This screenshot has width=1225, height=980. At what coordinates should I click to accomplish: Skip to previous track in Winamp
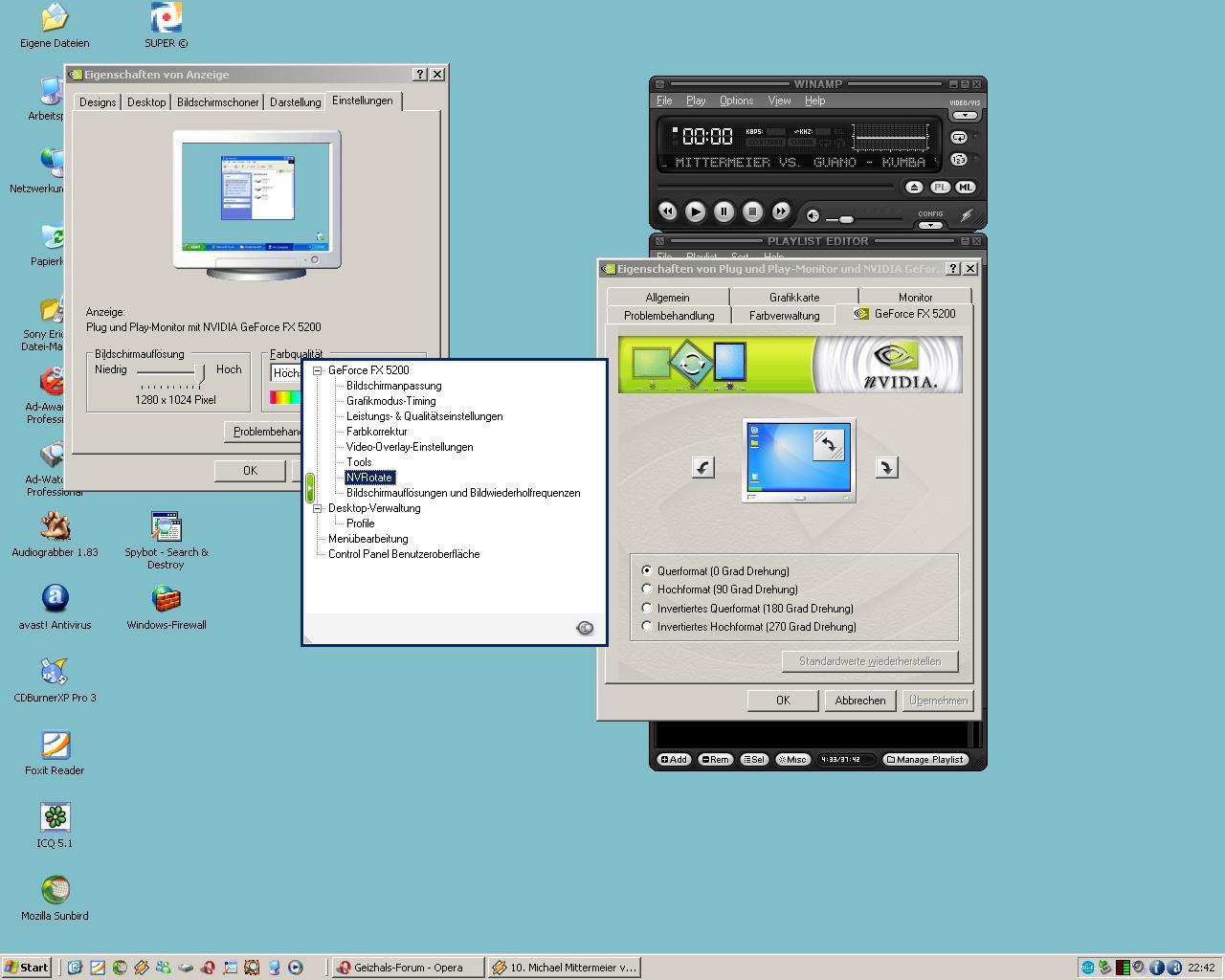667,212
